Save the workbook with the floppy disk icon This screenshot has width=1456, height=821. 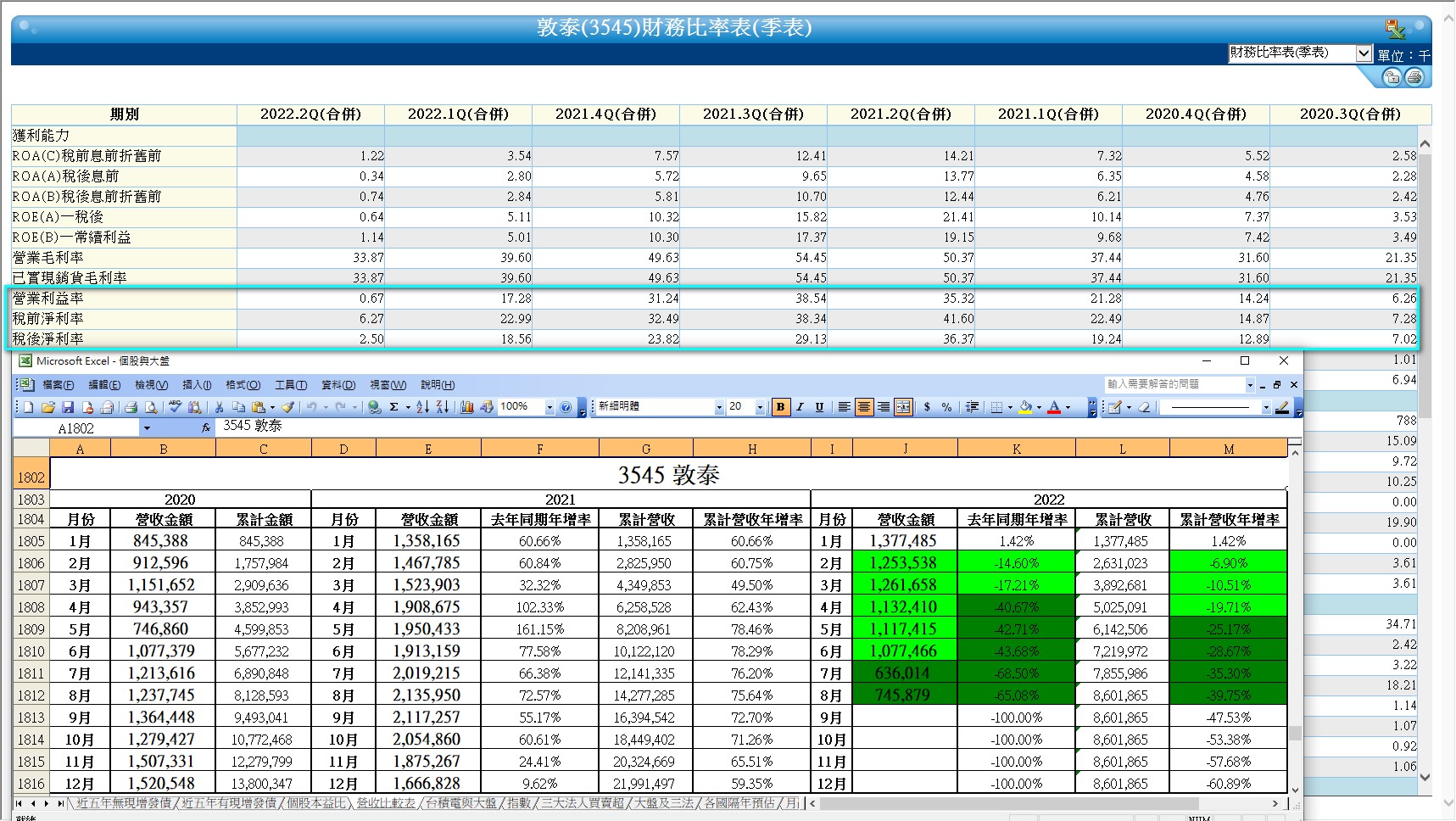(x=68, y=407)
